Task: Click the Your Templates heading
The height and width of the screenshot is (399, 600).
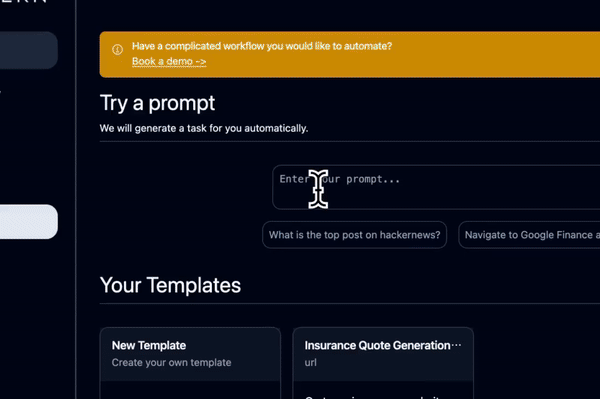Action: point(170,285)
